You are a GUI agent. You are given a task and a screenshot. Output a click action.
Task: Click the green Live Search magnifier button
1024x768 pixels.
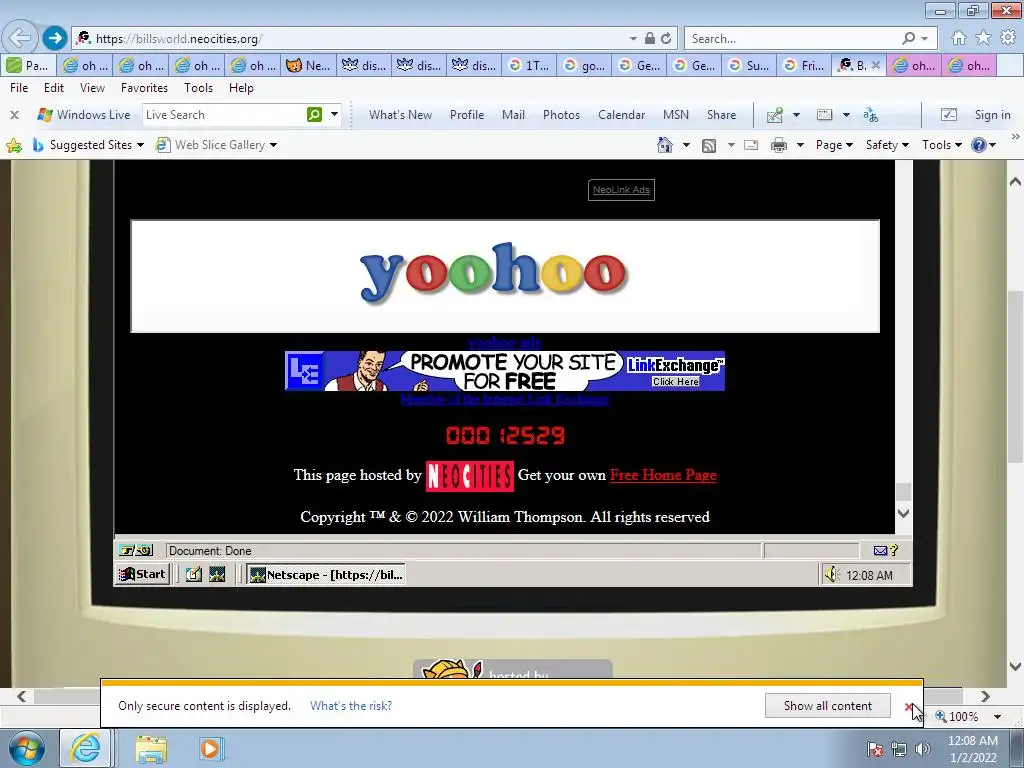315,114
